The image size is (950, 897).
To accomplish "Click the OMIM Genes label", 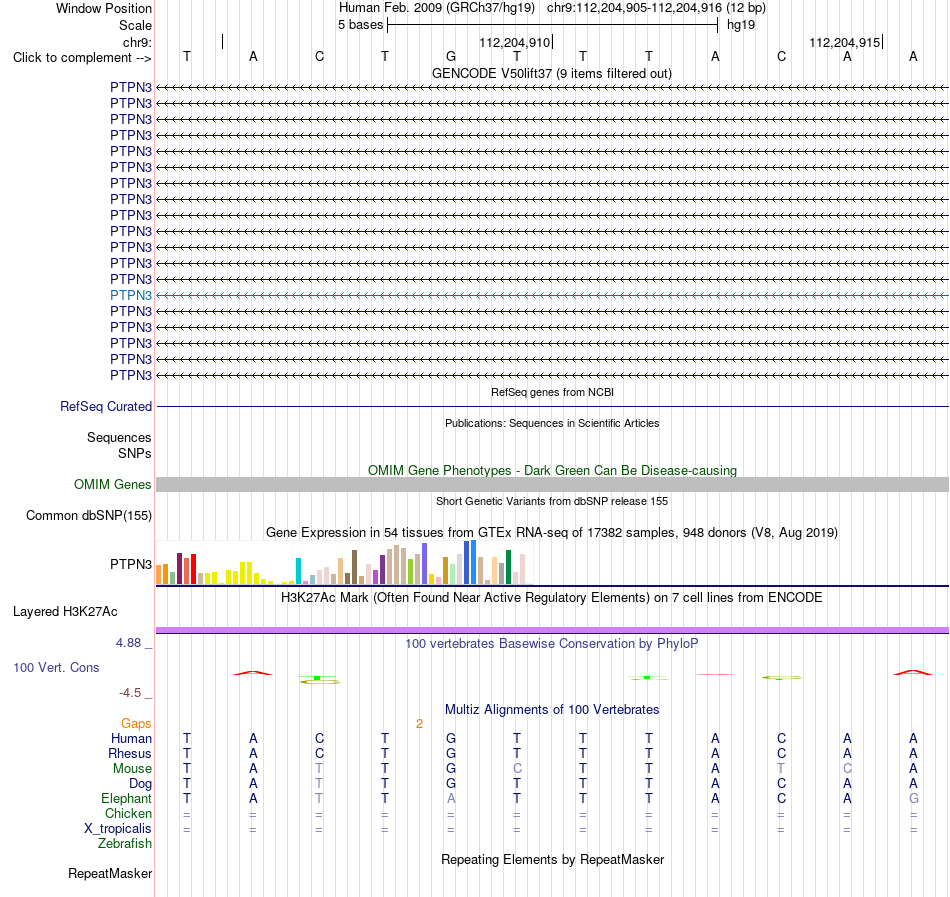I will tap(112, 485).
